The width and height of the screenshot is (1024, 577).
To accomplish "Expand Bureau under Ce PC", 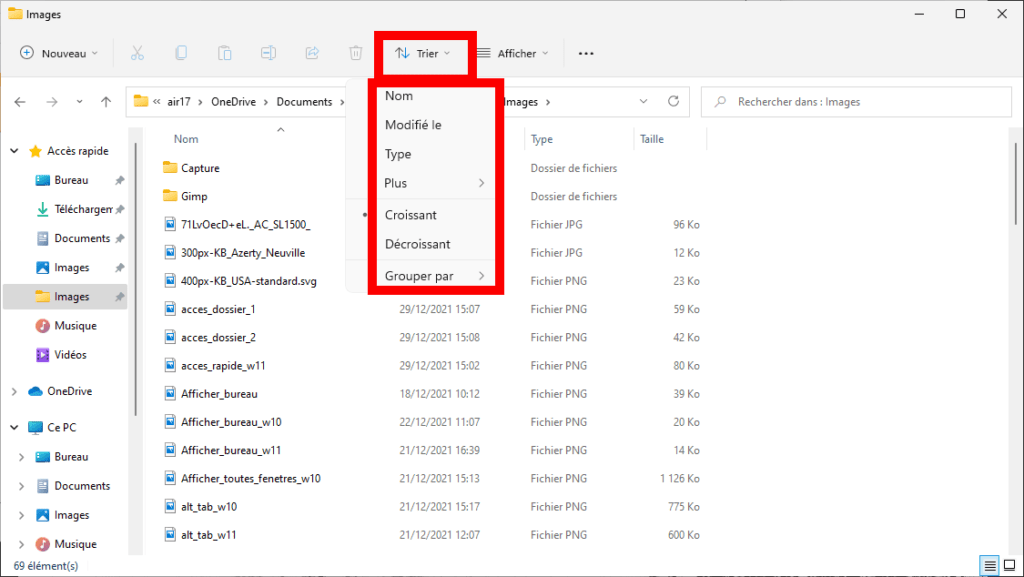I will tap(22, 457).
